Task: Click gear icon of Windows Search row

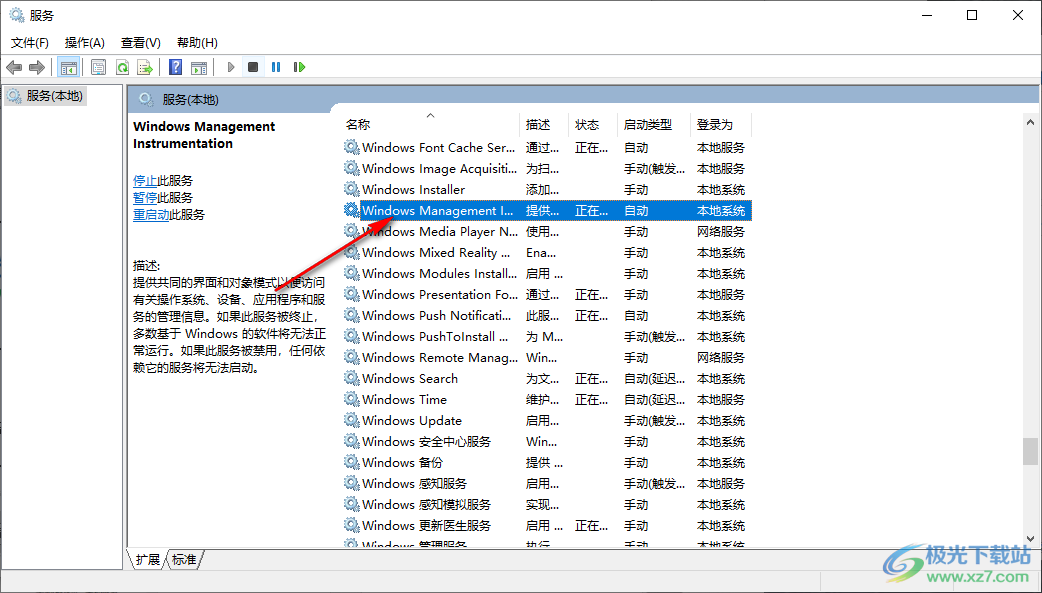Action: coord(352,378)
